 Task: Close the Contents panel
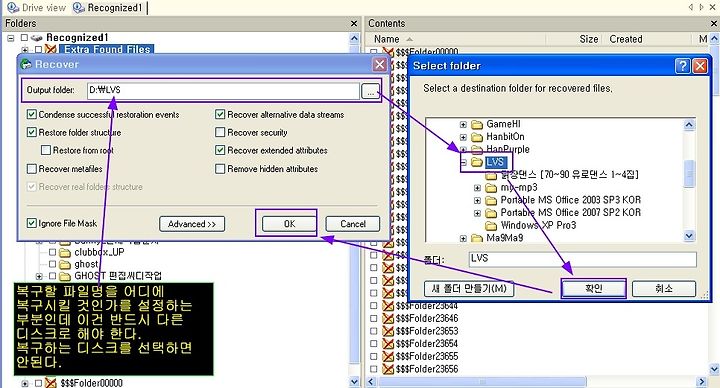pos(714,23)
